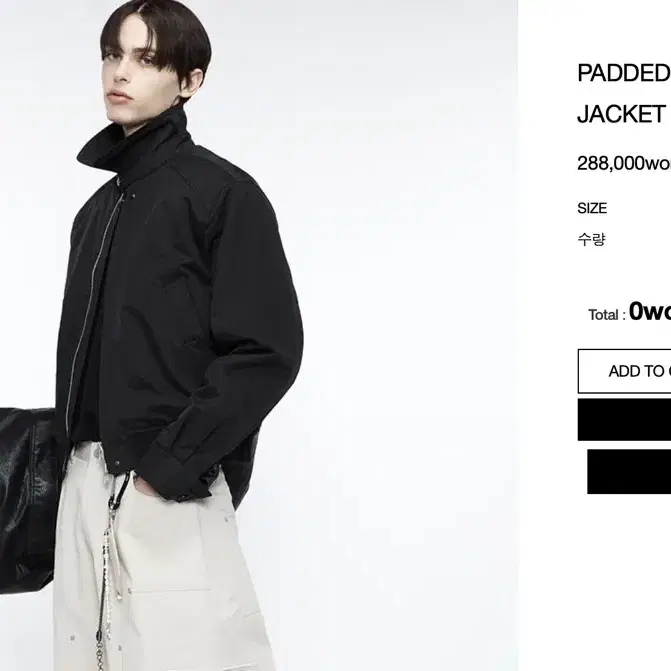
Task: Open the model photo of the black jacket
Action: 259,336
